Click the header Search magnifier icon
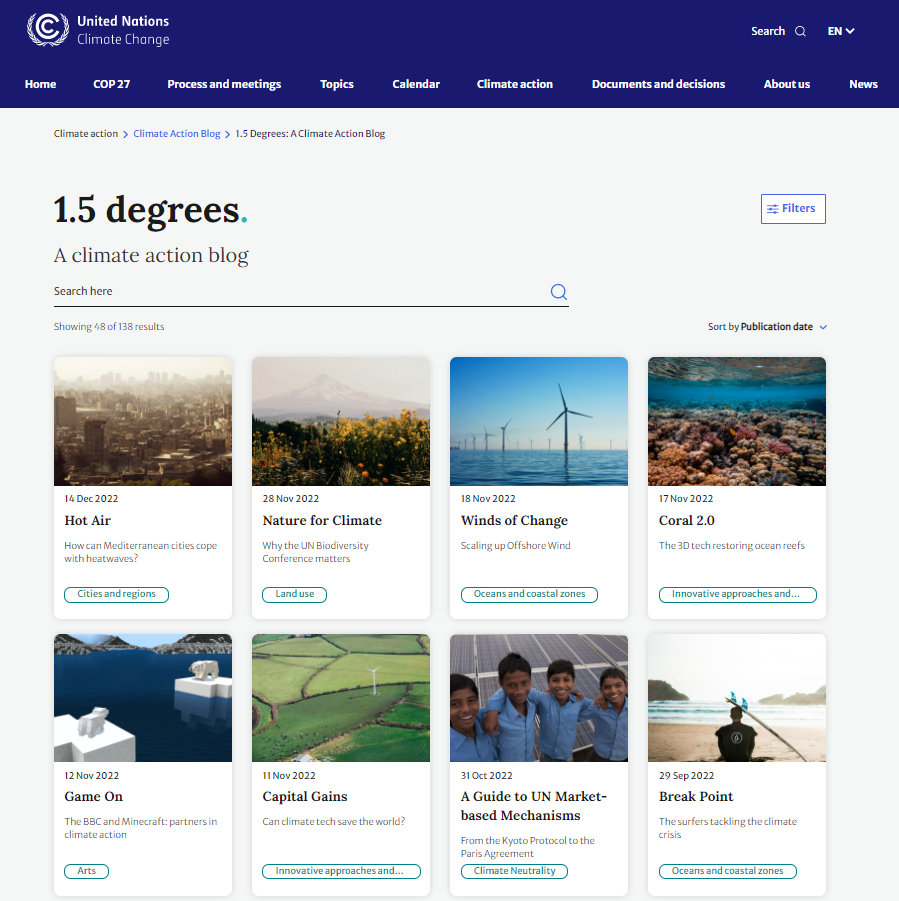The width and height of the screenshot is (899, 901). pos(800,32)
